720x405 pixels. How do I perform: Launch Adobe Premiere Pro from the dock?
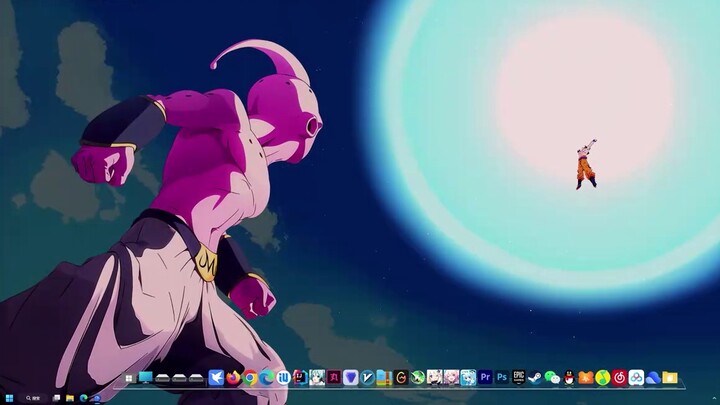pyautogui.click(x=485, y=377)
